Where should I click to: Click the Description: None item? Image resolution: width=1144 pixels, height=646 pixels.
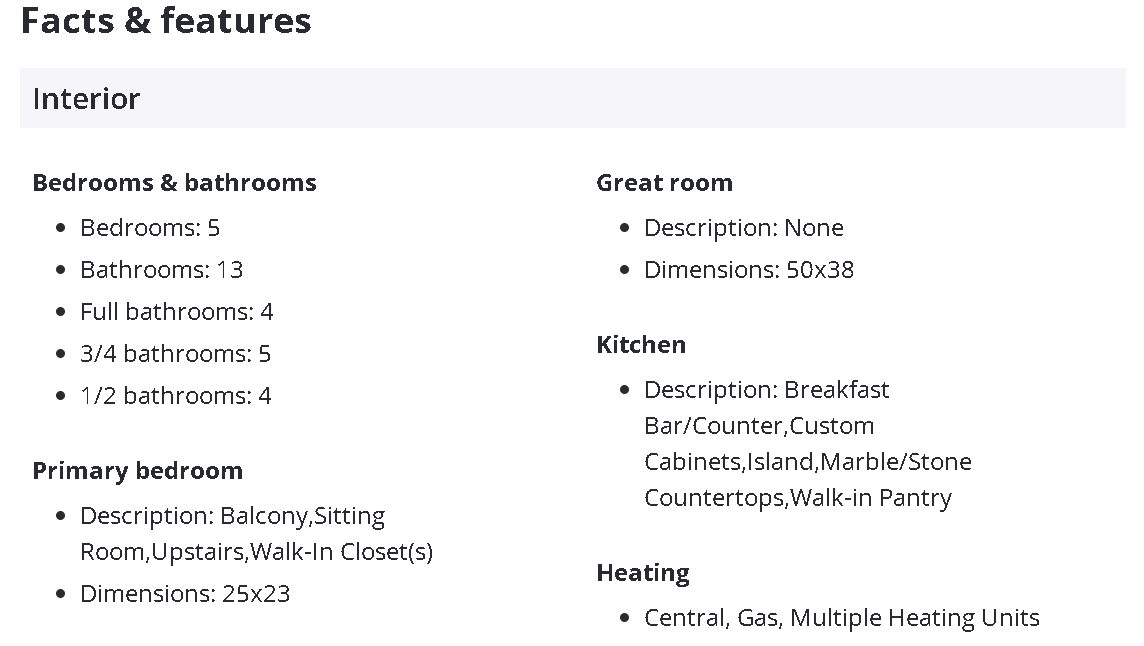pos(743,228)
